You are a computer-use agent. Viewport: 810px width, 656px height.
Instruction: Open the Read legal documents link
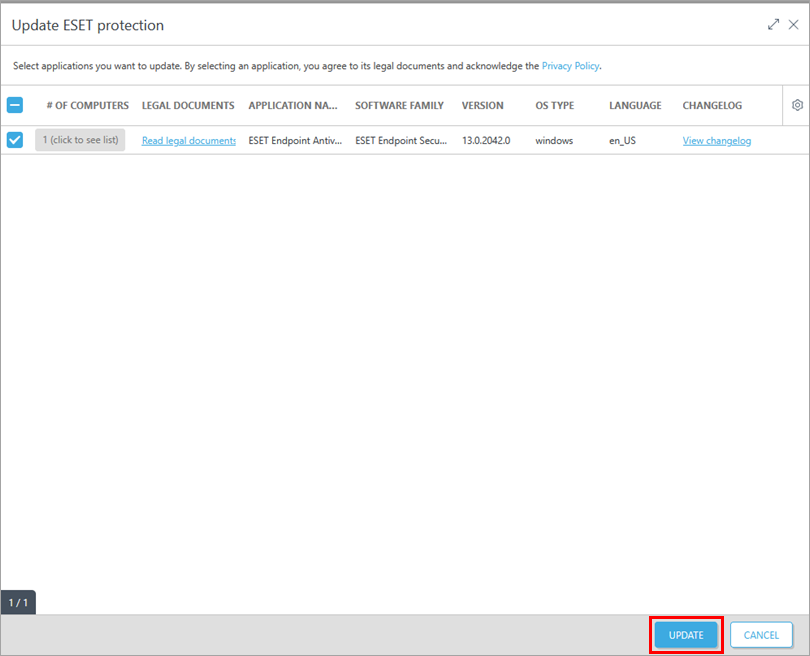pyautogui.click(x=188, y=141)
